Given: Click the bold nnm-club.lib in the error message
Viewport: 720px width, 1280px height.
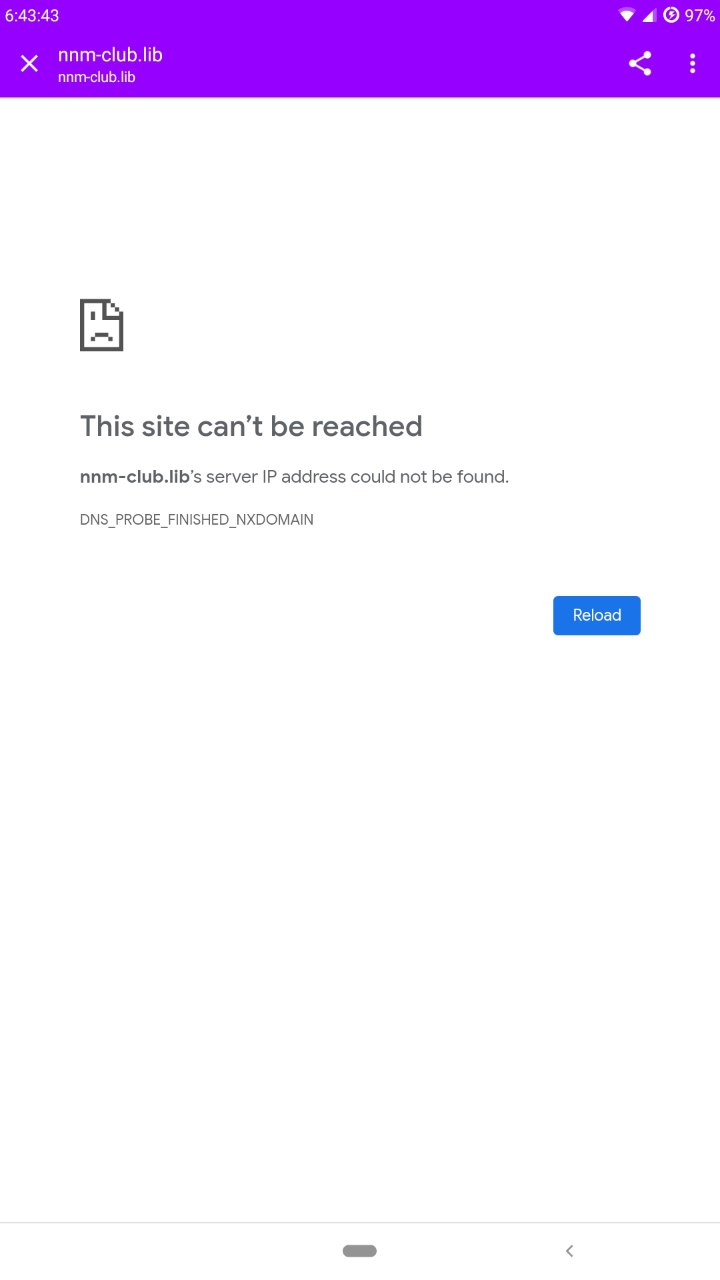Looking at the screenshot, I should tap(135, 477).
